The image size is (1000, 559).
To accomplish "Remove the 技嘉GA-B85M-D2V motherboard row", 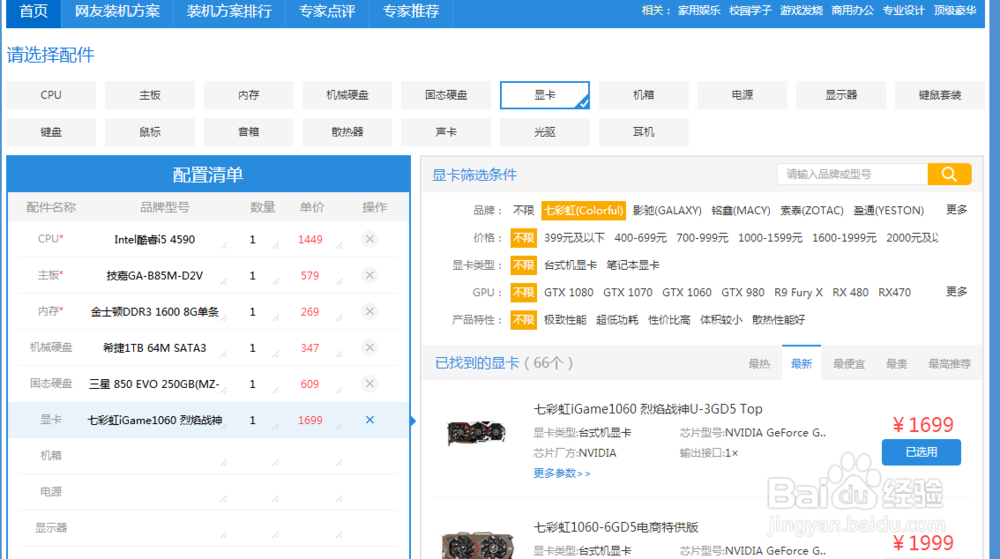I will 369,275.
